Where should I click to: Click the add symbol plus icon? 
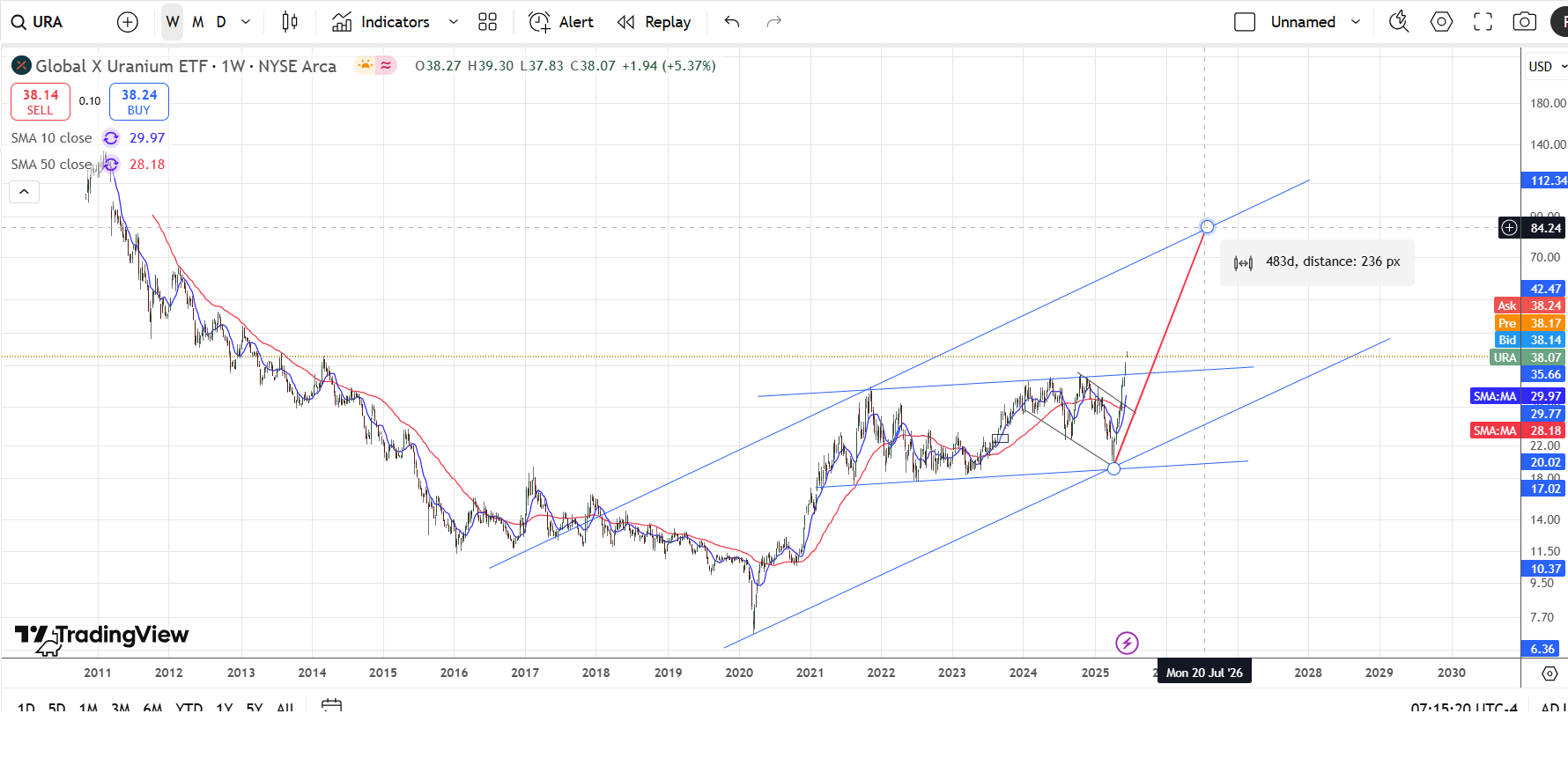coord(128,22)
